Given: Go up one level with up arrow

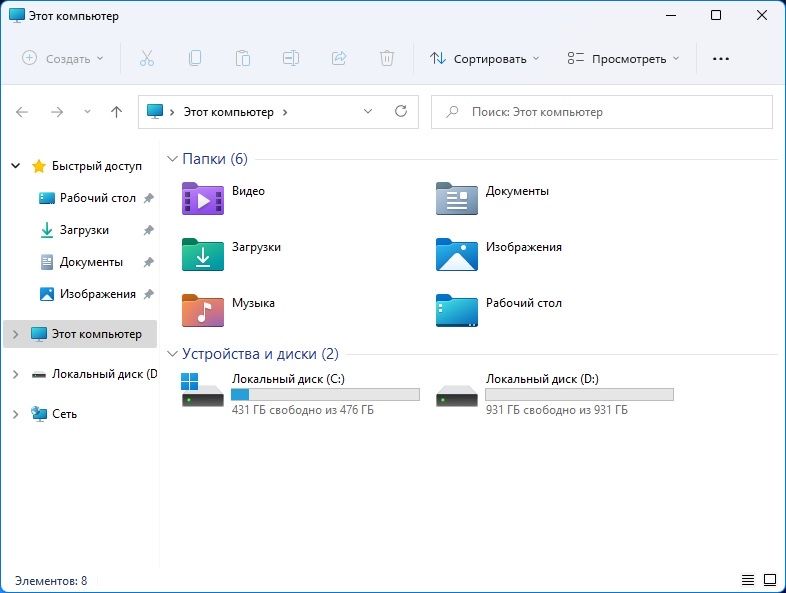Looking at the screenshot, I should (116, 112).
